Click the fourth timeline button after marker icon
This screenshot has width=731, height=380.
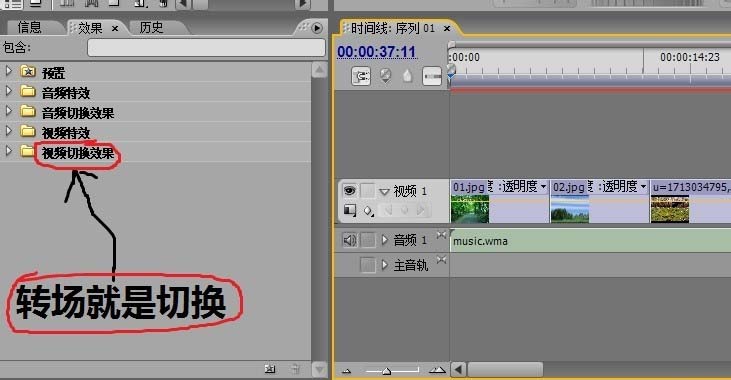[x=432, y=76]
